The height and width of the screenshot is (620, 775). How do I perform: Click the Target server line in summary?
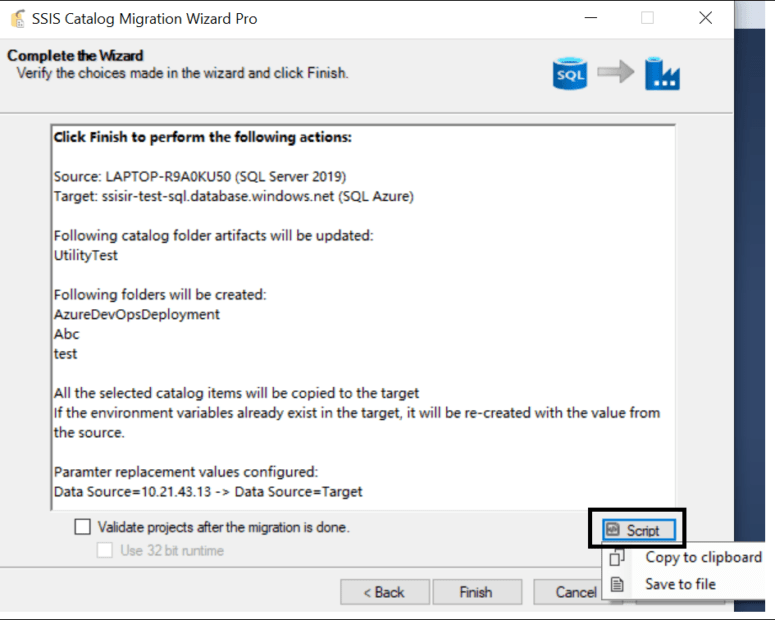point(234,196)
